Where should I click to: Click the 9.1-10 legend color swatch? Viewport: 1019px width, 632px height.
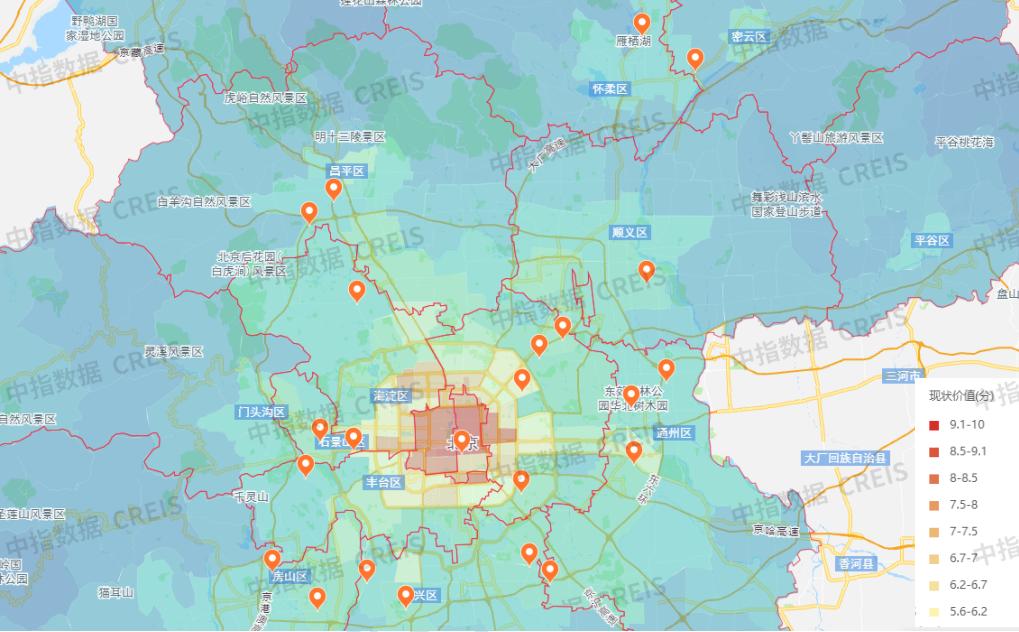[934, 425]
